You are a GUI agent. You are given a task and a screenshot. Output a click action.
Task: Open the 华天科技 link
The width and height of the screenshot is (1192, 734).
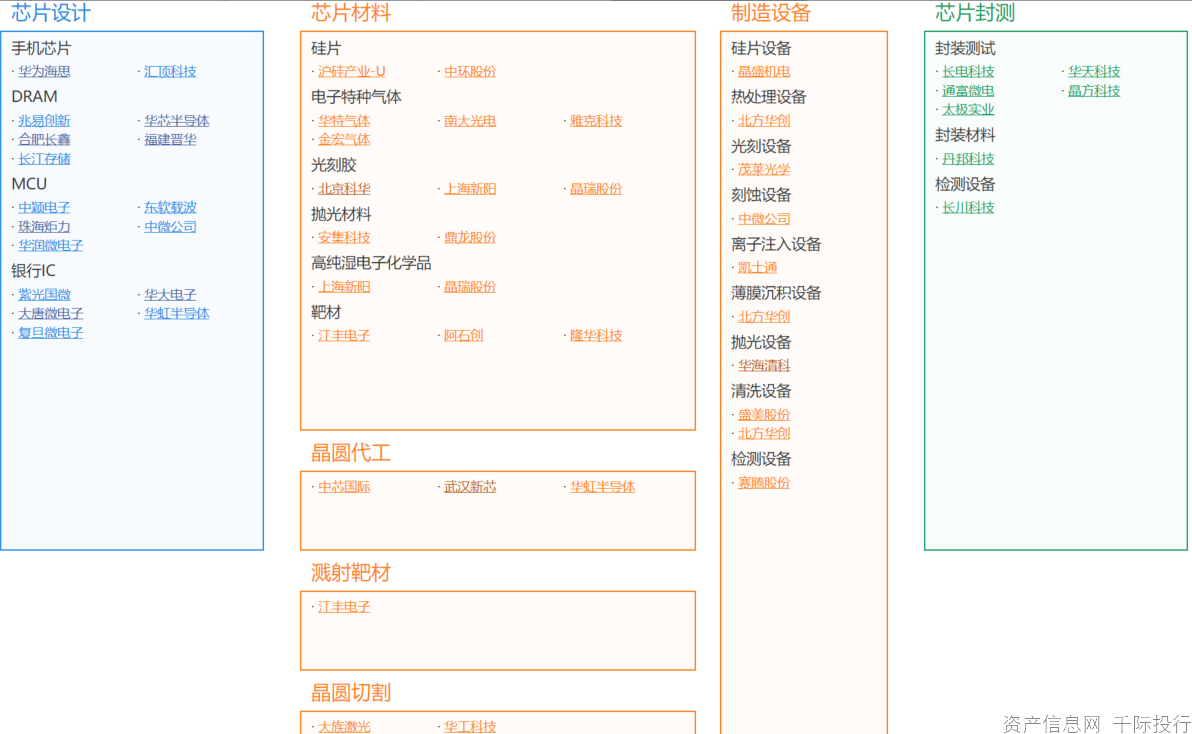pos(1094,71)
